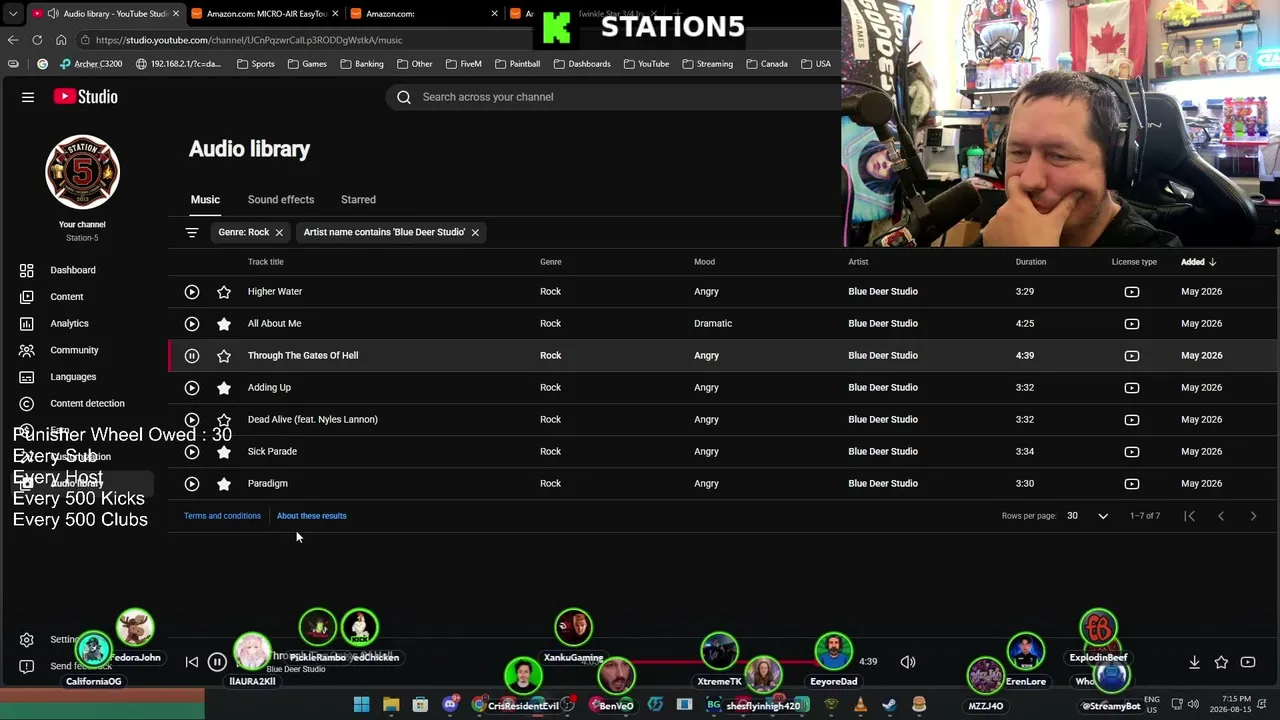Play the track Adding Up
The width and height of the screenshot is (1280, 720).
(192, 388)
